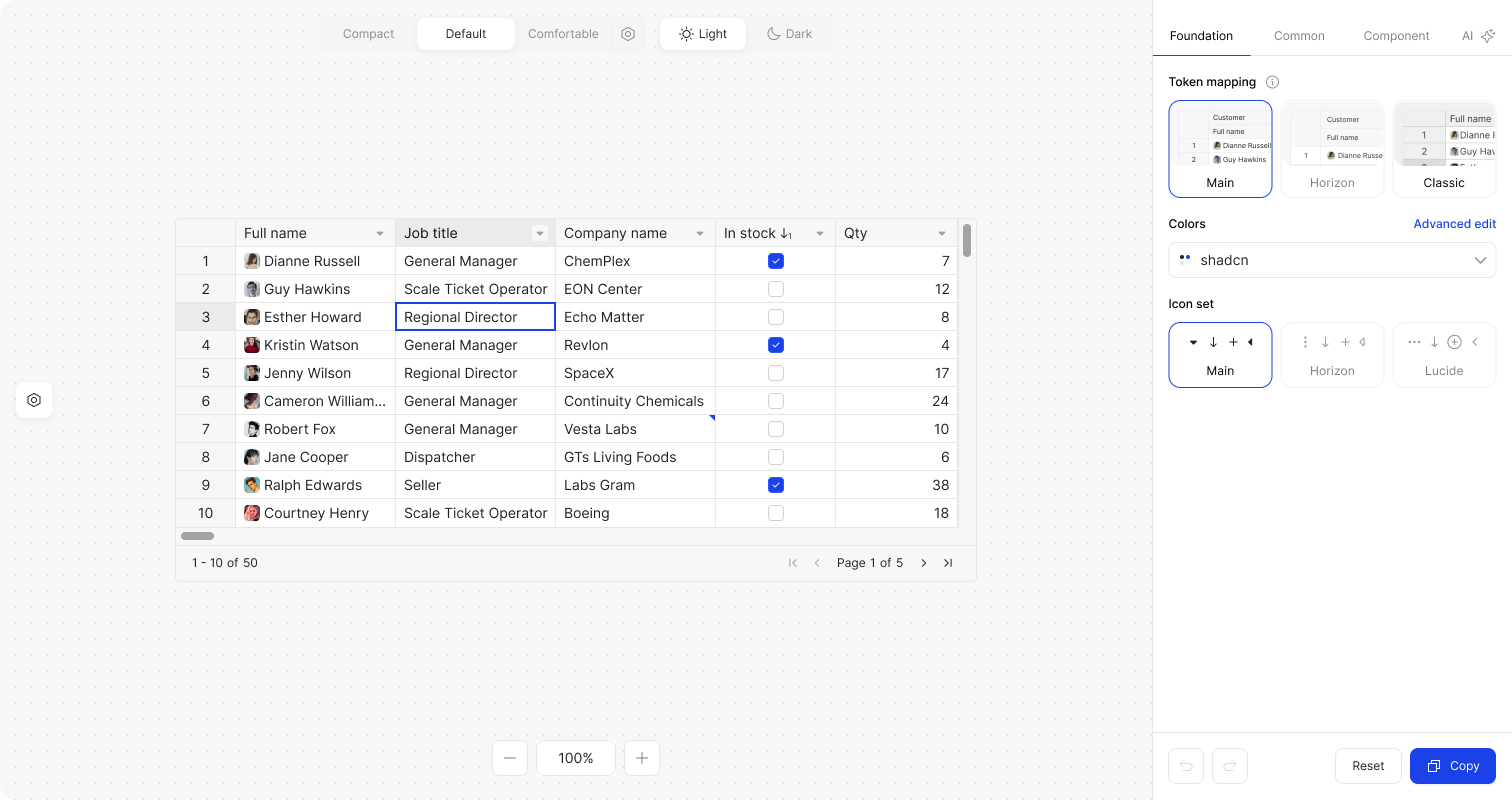Jump to last page in pagination
Image resolution: width=1512 pixels, height=800 pixels.
[x=948, y=563]
